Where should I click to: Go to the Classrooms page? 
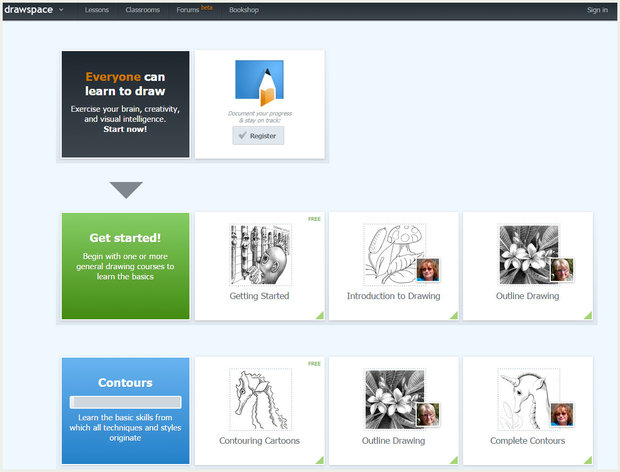pos(142,10)
